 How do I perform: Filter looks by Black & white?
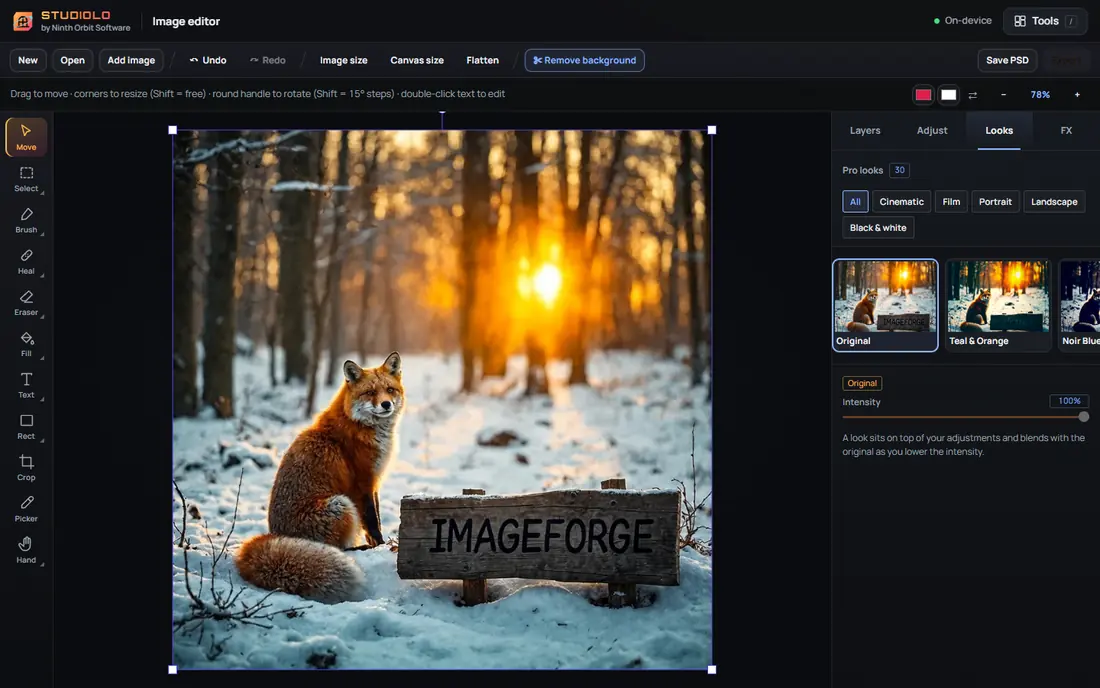[878, 228]
